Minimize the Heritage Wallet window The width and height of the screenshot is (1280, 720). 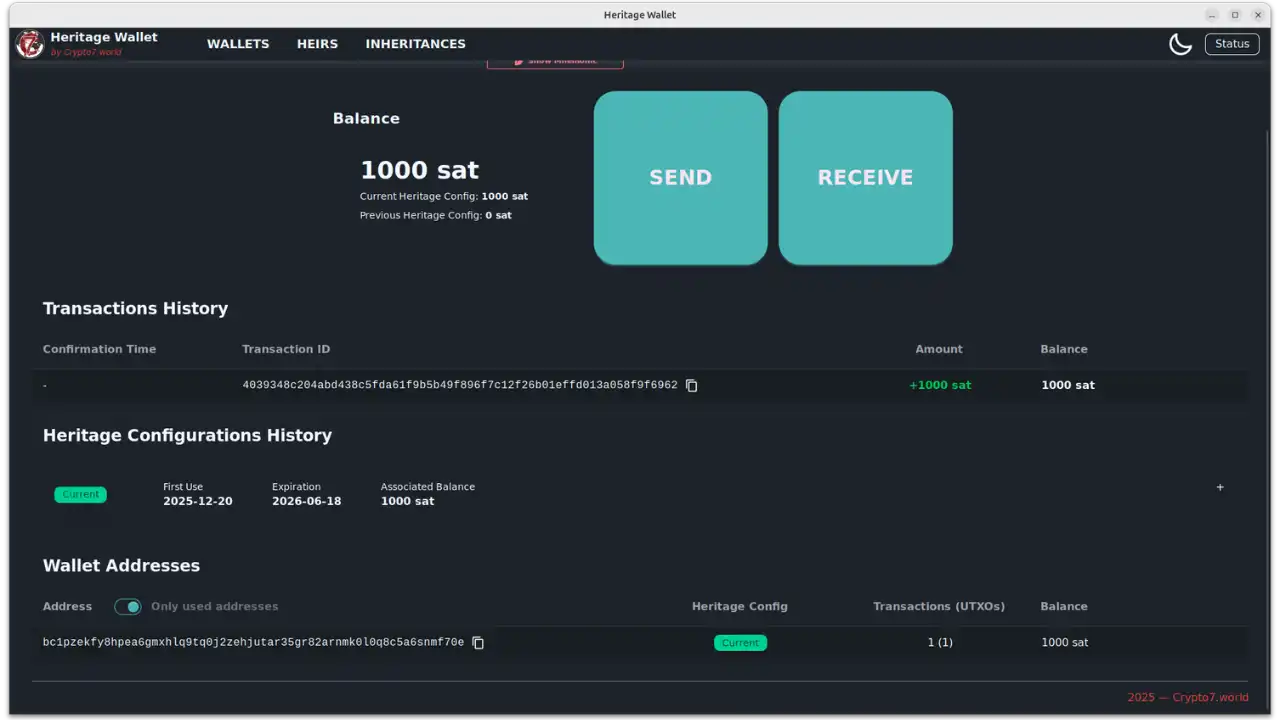(1212, 15)
